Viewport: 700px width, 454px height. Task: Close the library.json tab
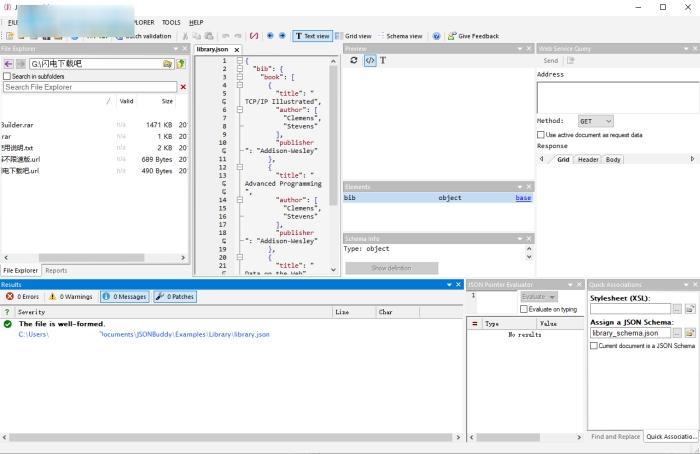point(237,50)
